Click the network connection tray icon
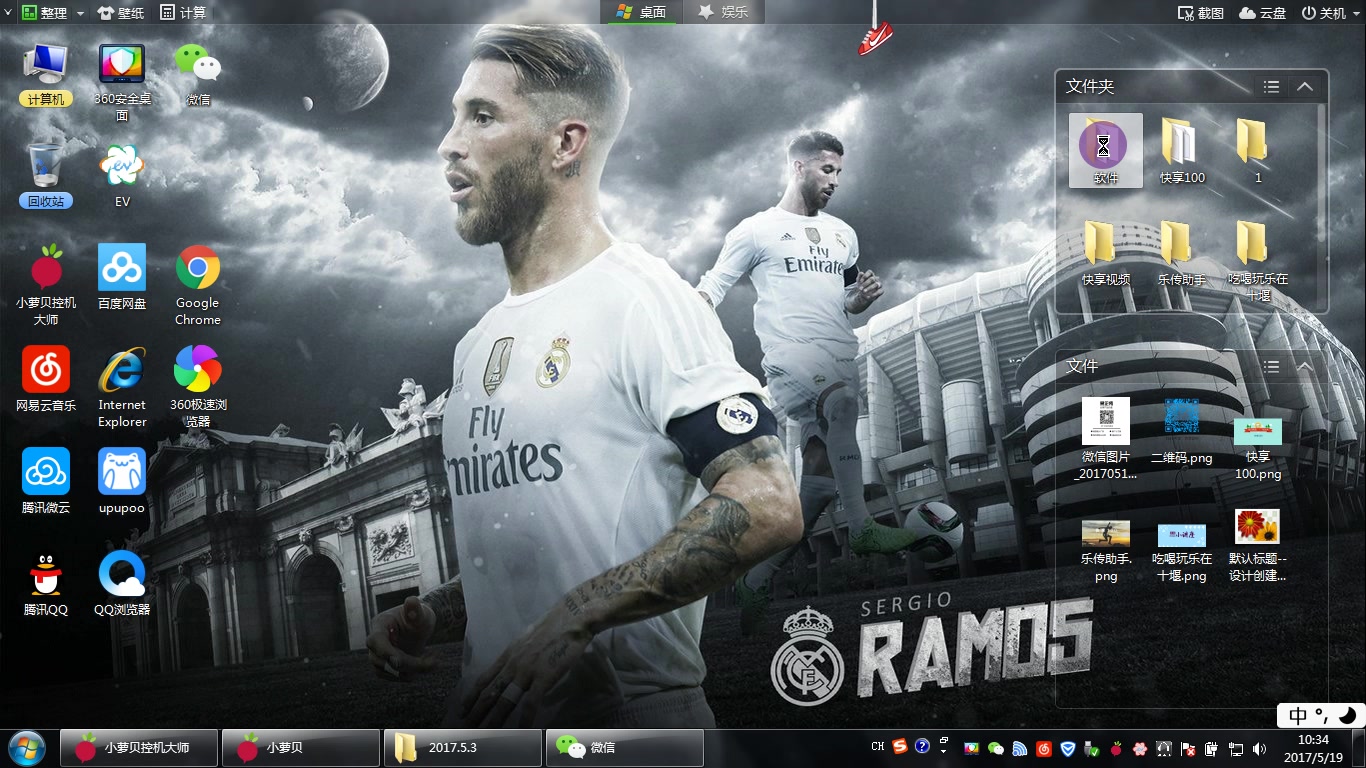1366x768 pixels. 1236,748
